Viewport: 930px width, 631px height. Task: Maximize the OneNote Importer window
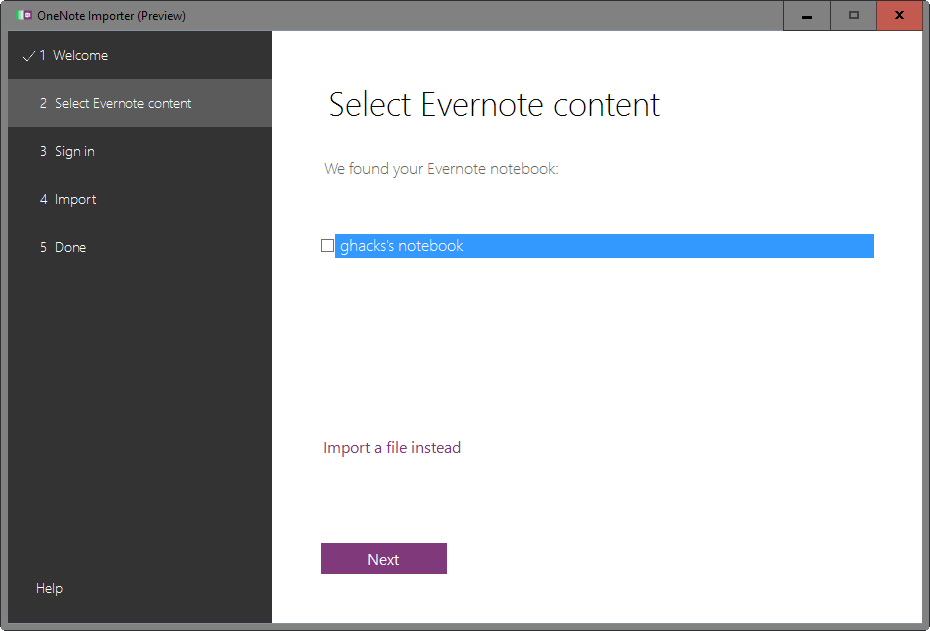tap(853, 15)
